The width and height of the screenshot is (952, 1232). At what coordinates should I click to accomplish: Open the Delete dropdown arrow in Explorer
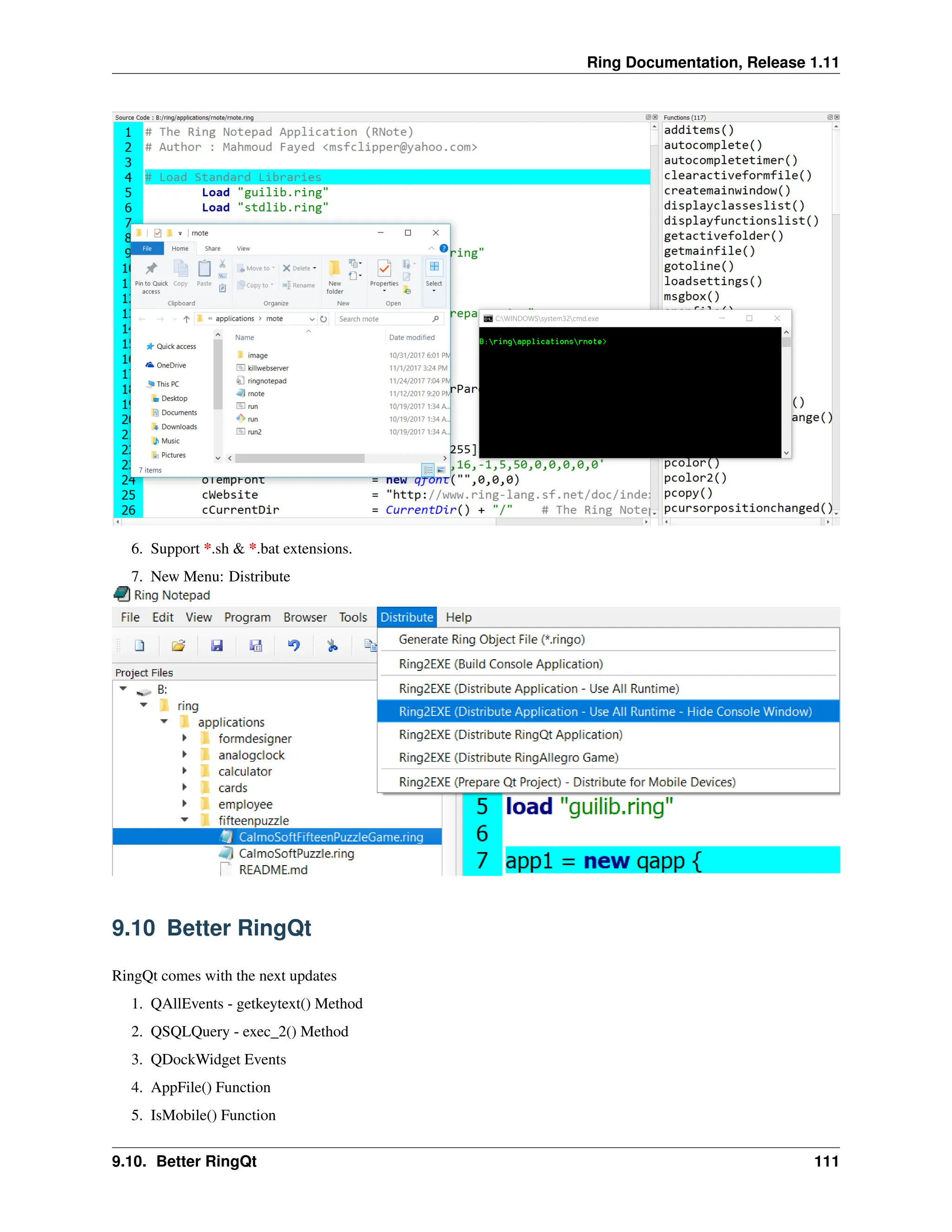coord(314,269)
